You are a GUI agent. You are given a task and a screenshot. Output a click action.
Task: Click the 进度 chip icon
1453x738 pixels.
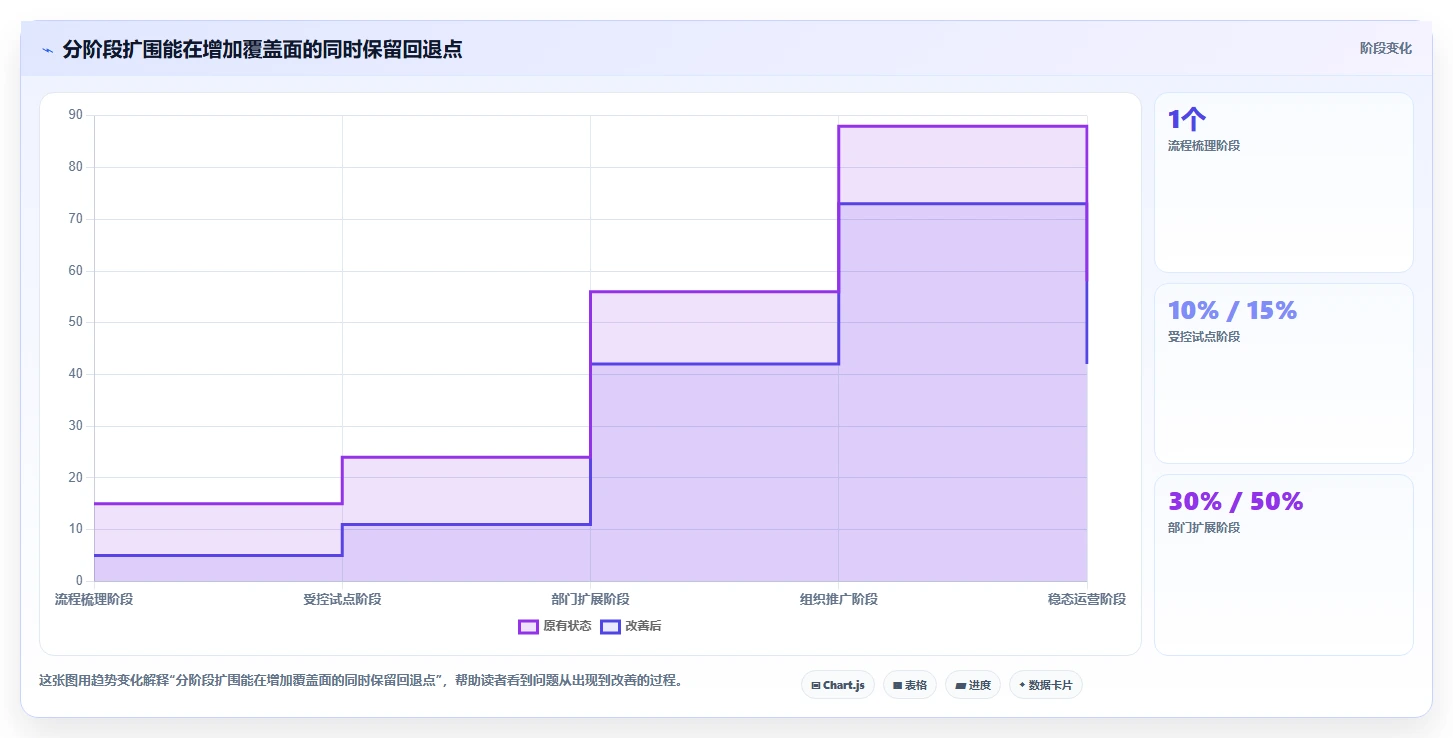point(960,685)
